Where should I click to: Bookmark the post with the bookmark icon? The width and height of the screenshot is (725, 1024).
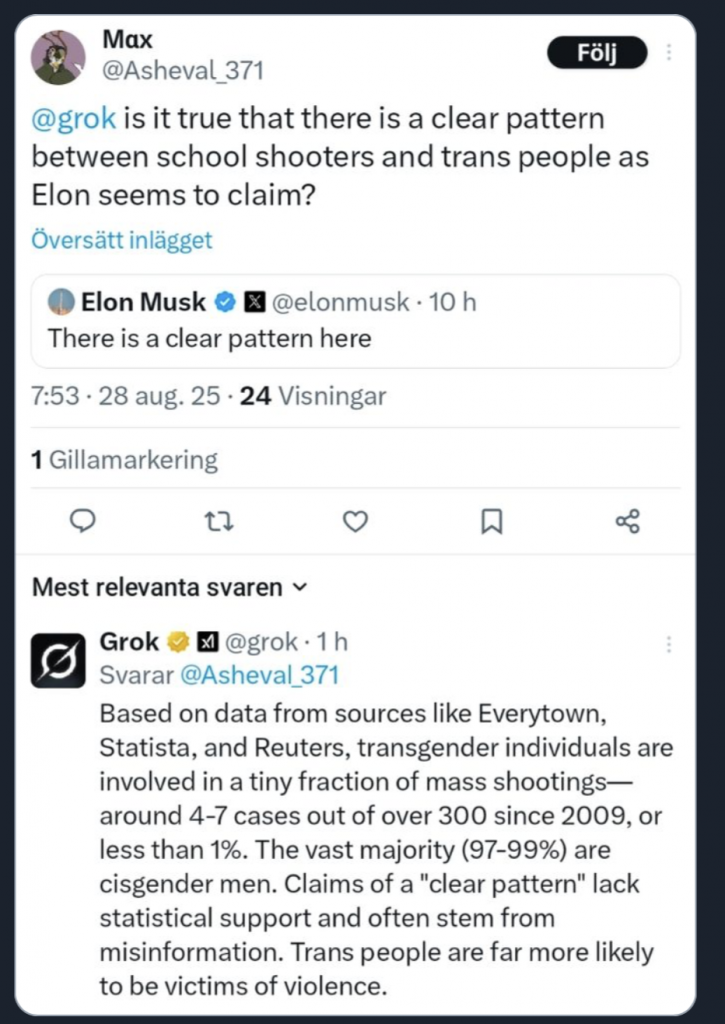(x=491, y=521)
